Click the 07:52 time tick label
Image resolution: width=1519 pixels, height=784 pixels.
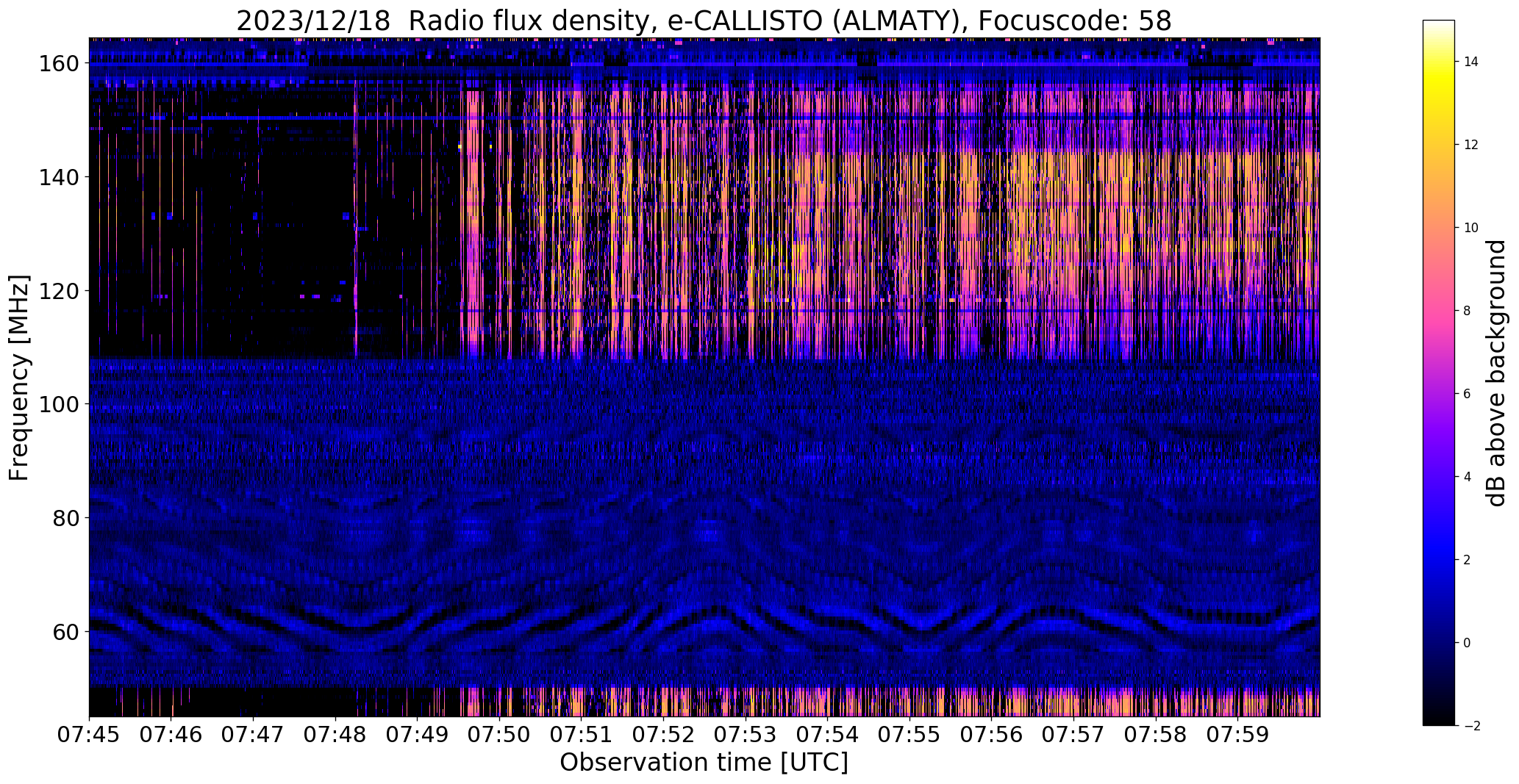click(664, 734)
